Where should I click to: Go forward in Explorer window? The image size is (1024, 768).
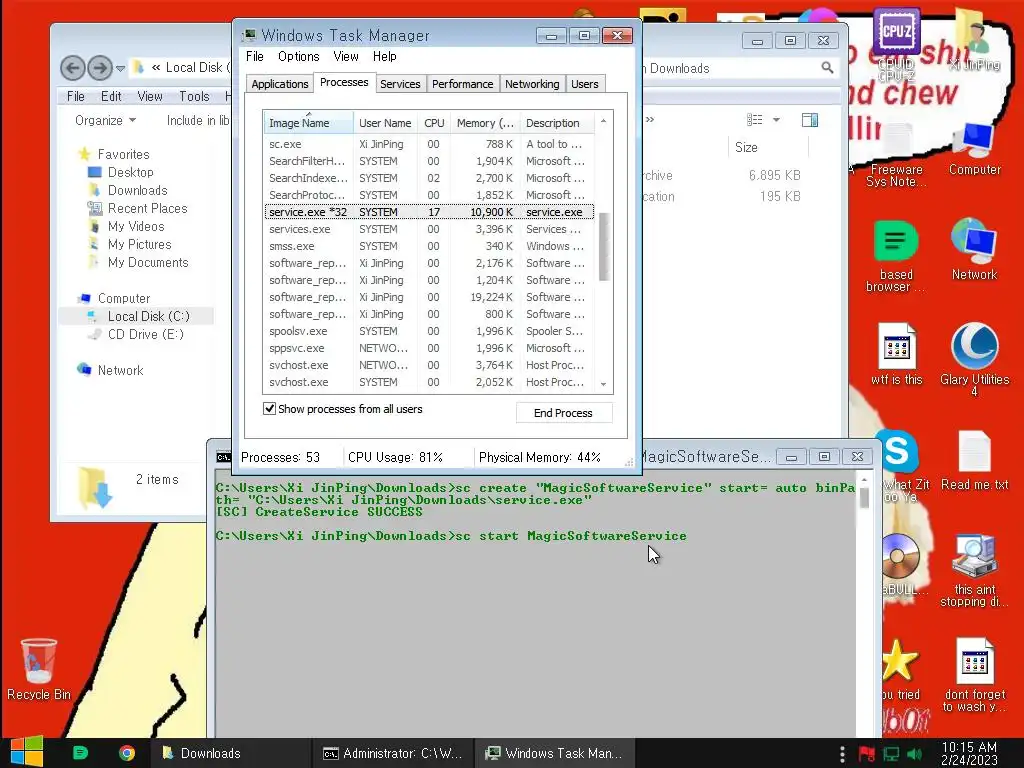coord(99,68)
